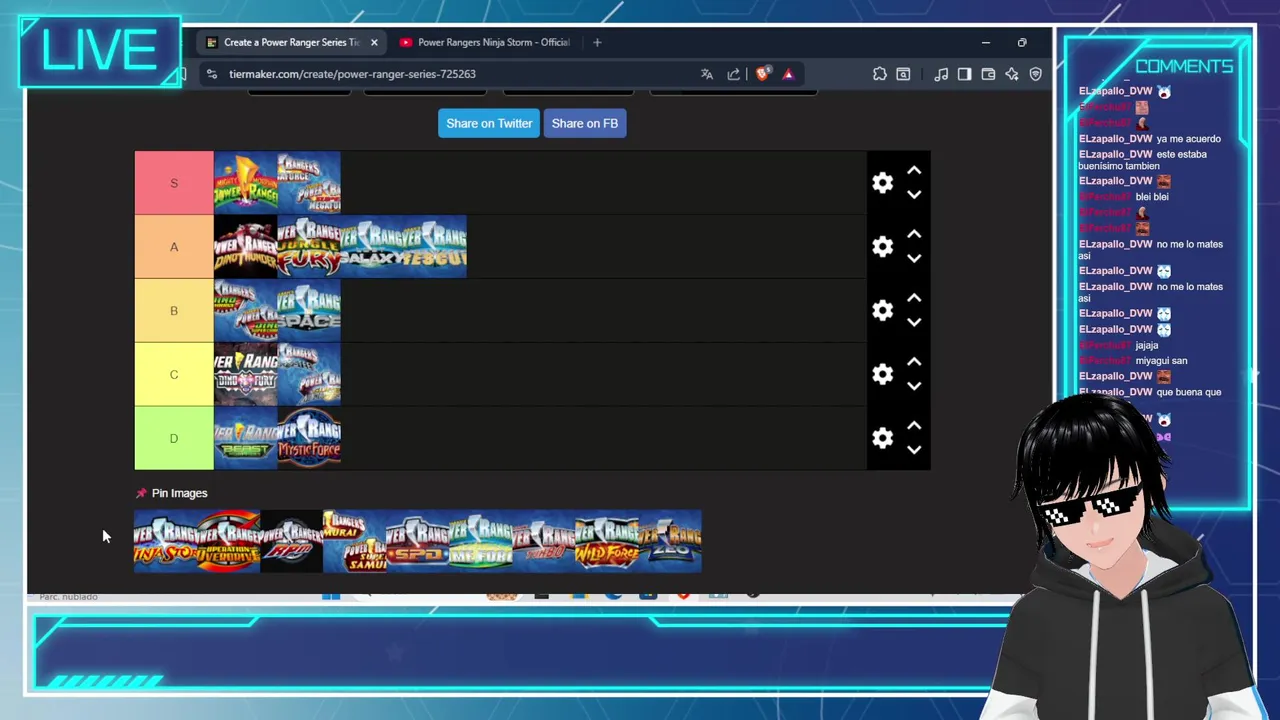Open the Brave VPN shield icon
This screenshot has width=1280, height=720.
click(x=1036, y=74)
